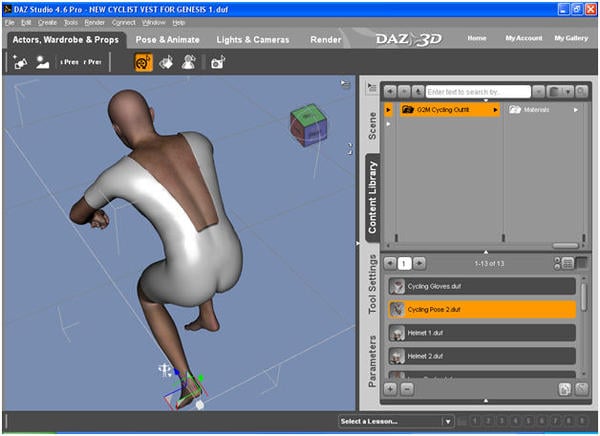Screen dimensions: 600x436
Task: Expand the G2M Cycling Outfit folder arrow
Action: pyautogui.click(x=495, y=110)
